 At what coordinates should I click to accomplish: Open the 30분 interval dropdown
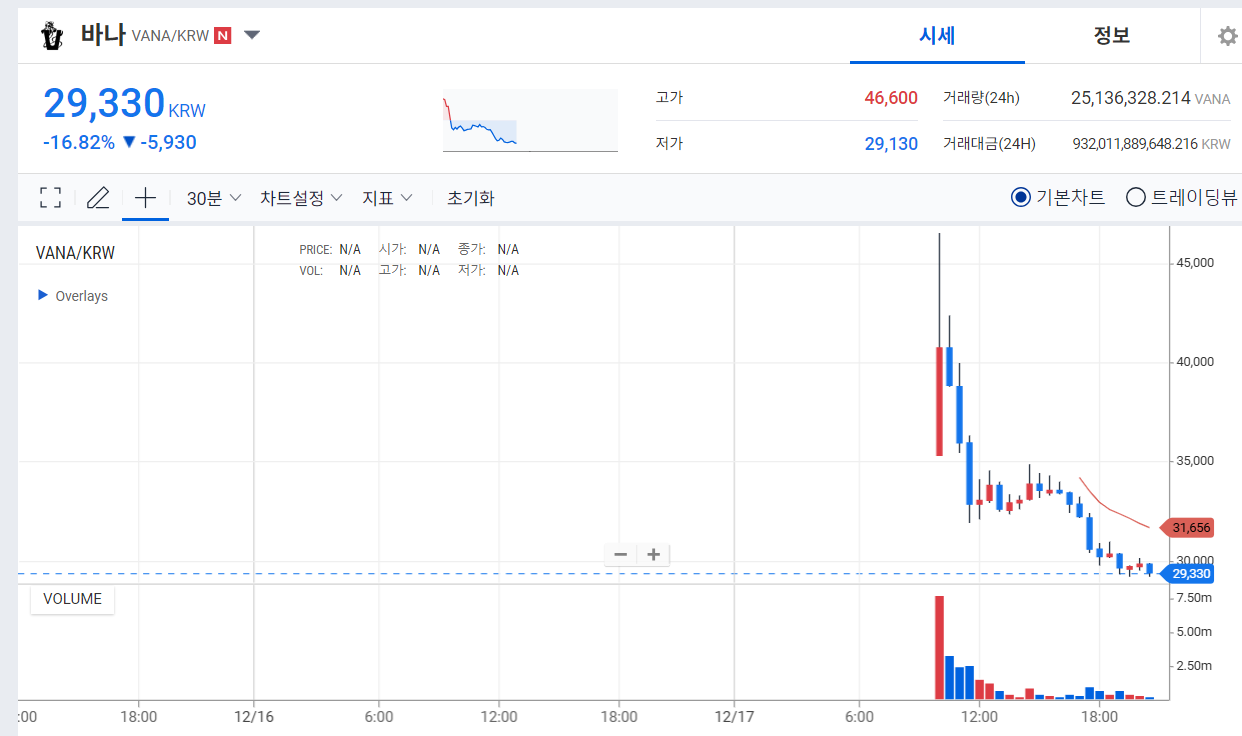[214, 198]
